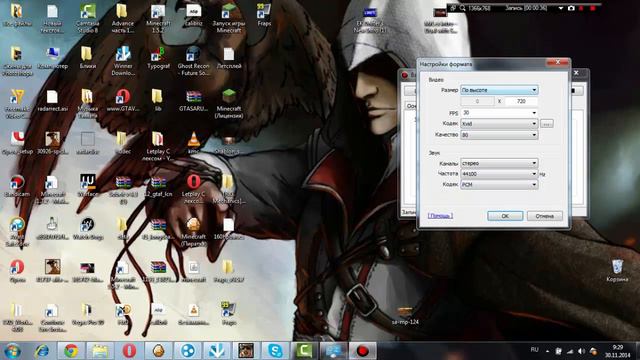Select the Letplay C лексом Opera shortcut

(x=193, y=189)
